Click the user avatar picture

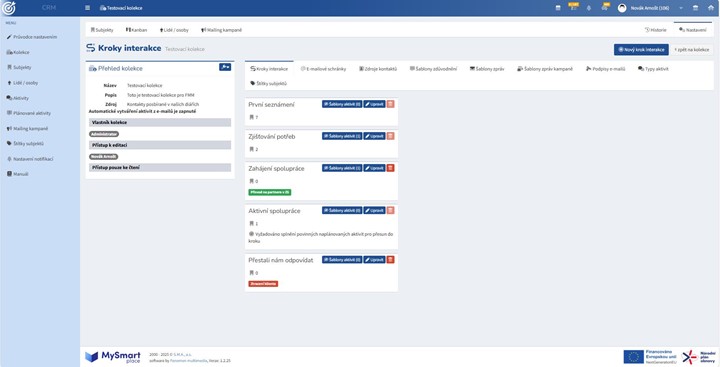[x=622, y=8]
